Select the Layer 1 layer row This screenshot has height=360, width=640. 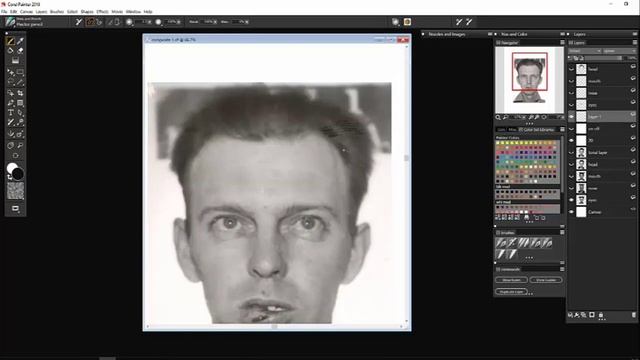[x=602, y=117]
